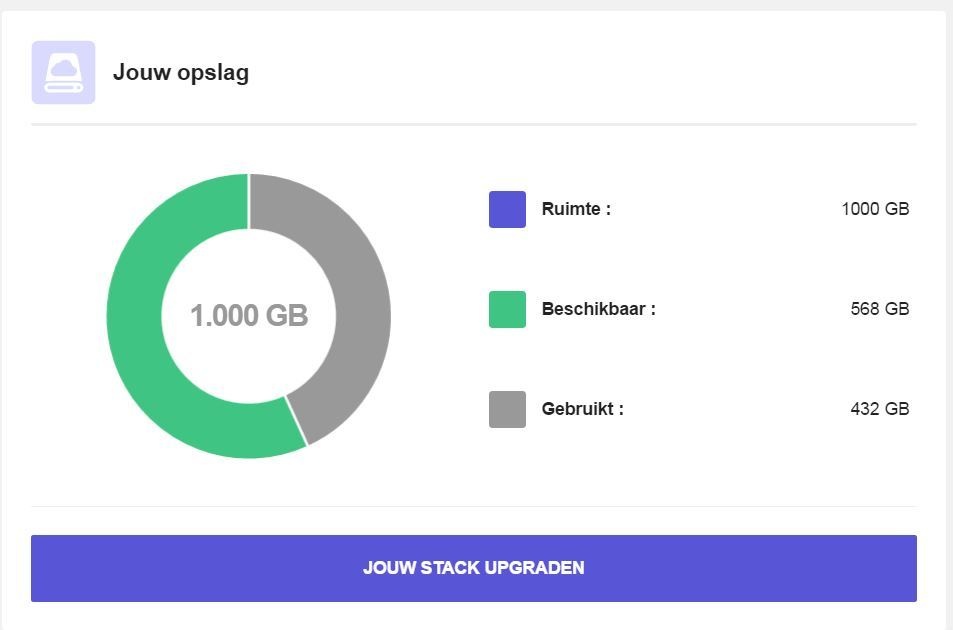
Task: Click the Gebruikt label text
Action: coord(582,409)
